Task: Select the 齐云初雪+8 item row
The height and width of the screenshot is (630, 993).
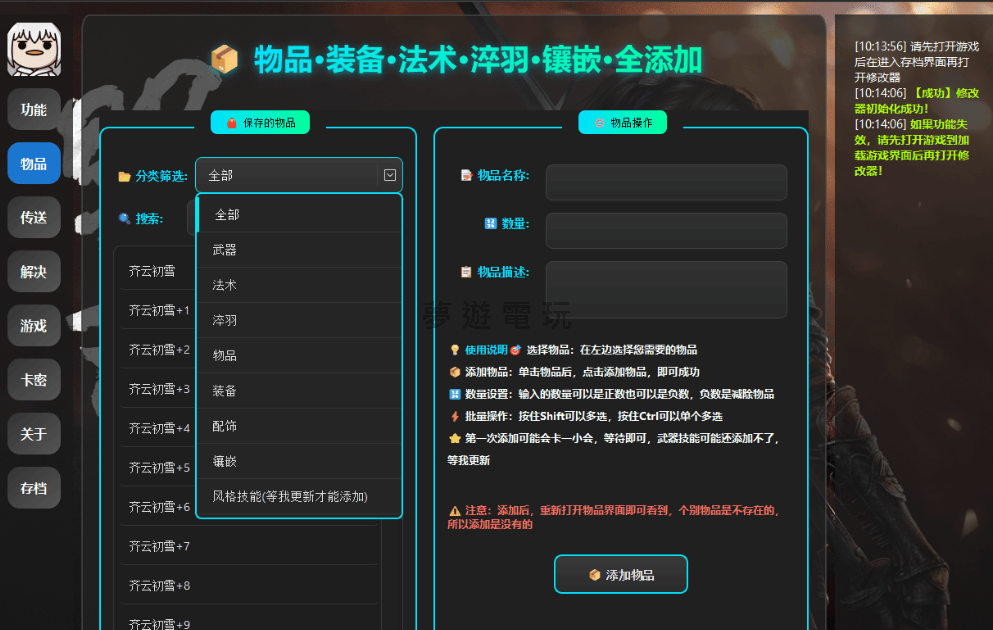Action: pos(250,585)
